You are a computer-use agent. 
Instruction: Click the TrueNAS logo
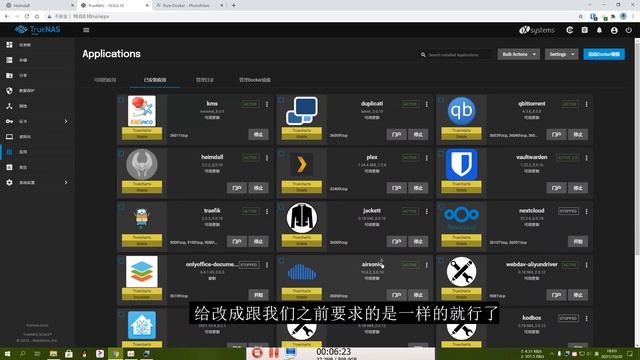(x=38, y=30)
